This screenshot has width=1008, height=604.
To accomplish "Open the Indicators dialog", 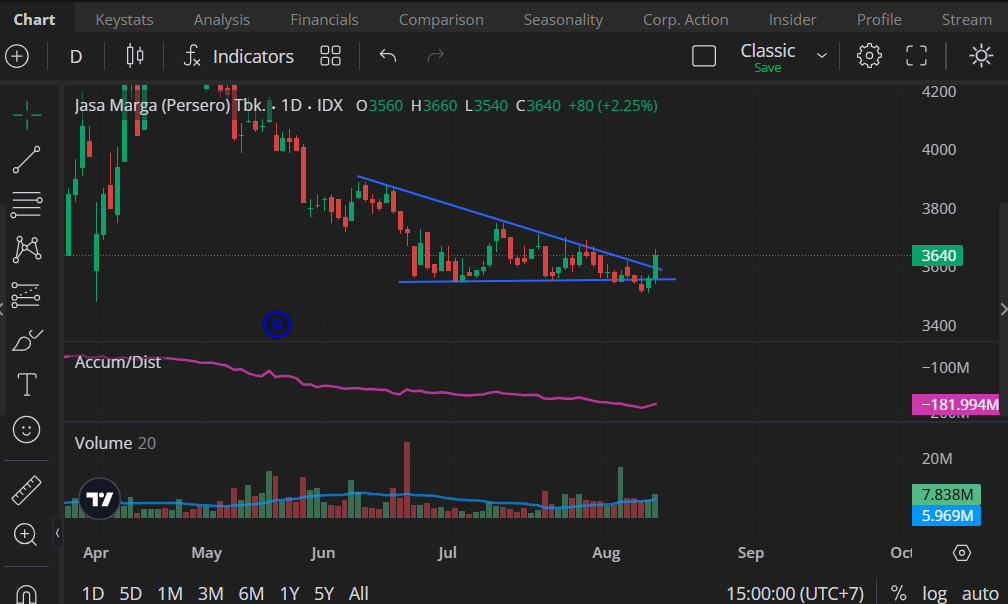I will click(239, 56).
